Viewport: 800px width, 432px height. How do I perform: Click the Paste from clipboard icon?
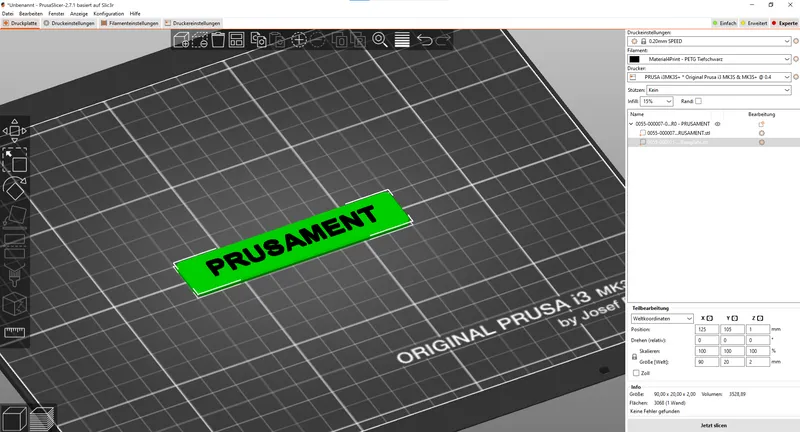tap(277, 40)
